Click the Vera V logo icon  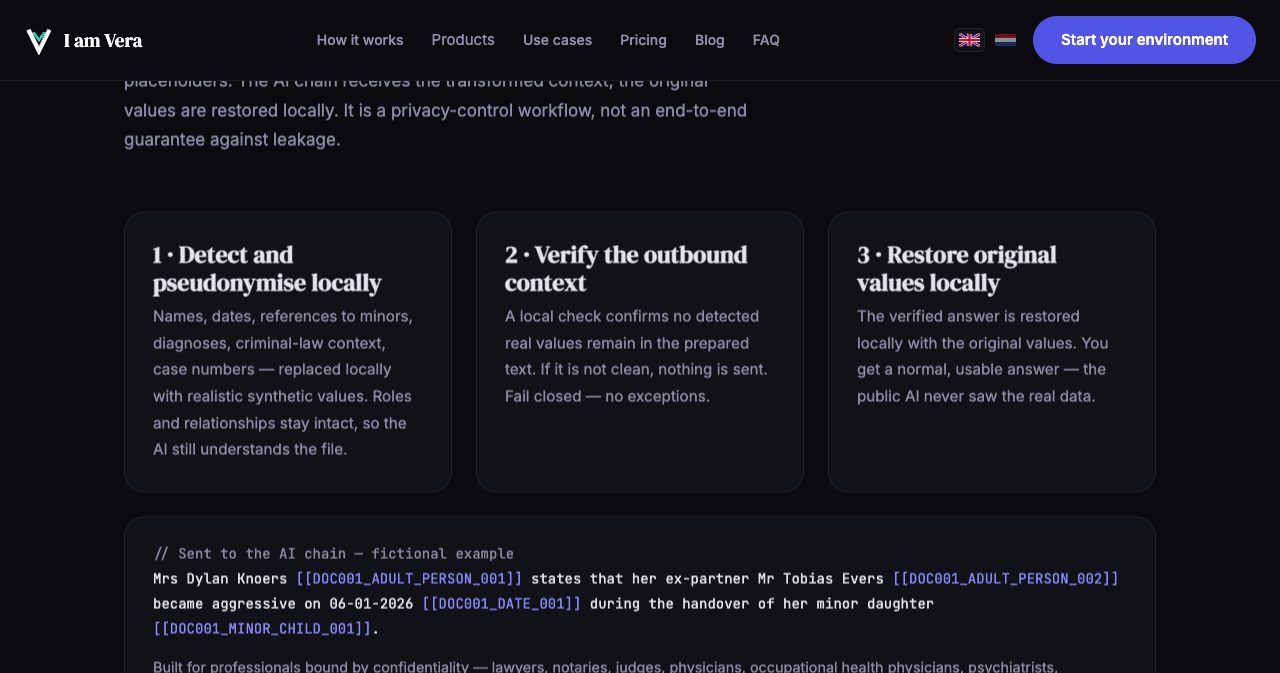coord(39,41)
